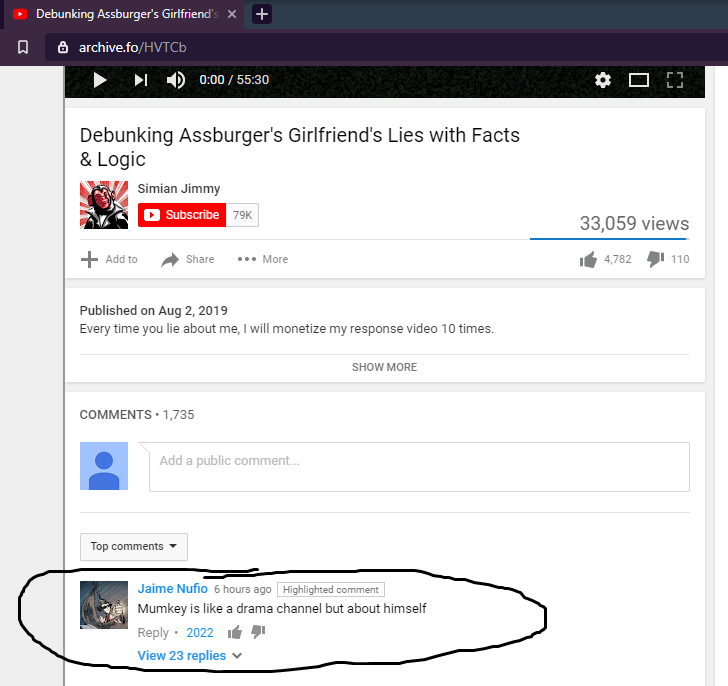Screen dimensions: 728x686
Task: Share this video
Action: (188, 259)
